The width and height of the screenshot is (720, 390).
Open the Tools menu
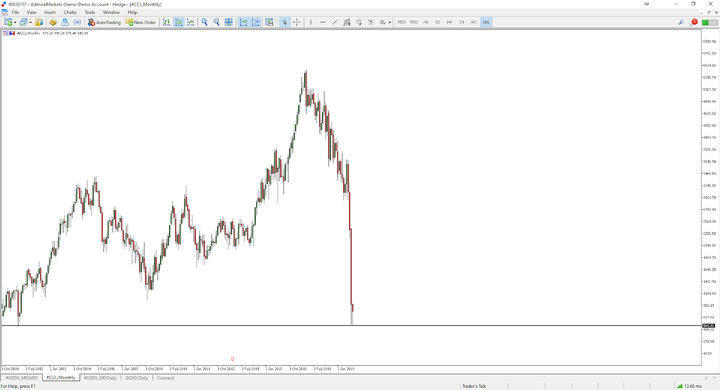point(90,12)
